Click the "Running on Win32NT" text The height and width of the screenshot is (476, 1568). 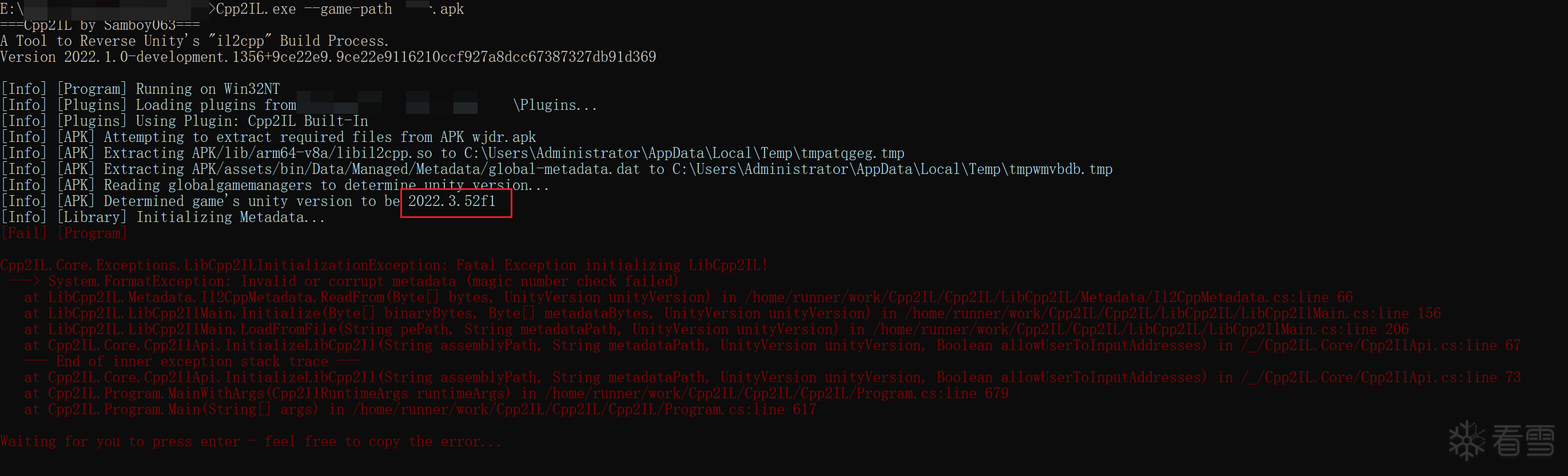pyautogui.click(x=208, y=89)
